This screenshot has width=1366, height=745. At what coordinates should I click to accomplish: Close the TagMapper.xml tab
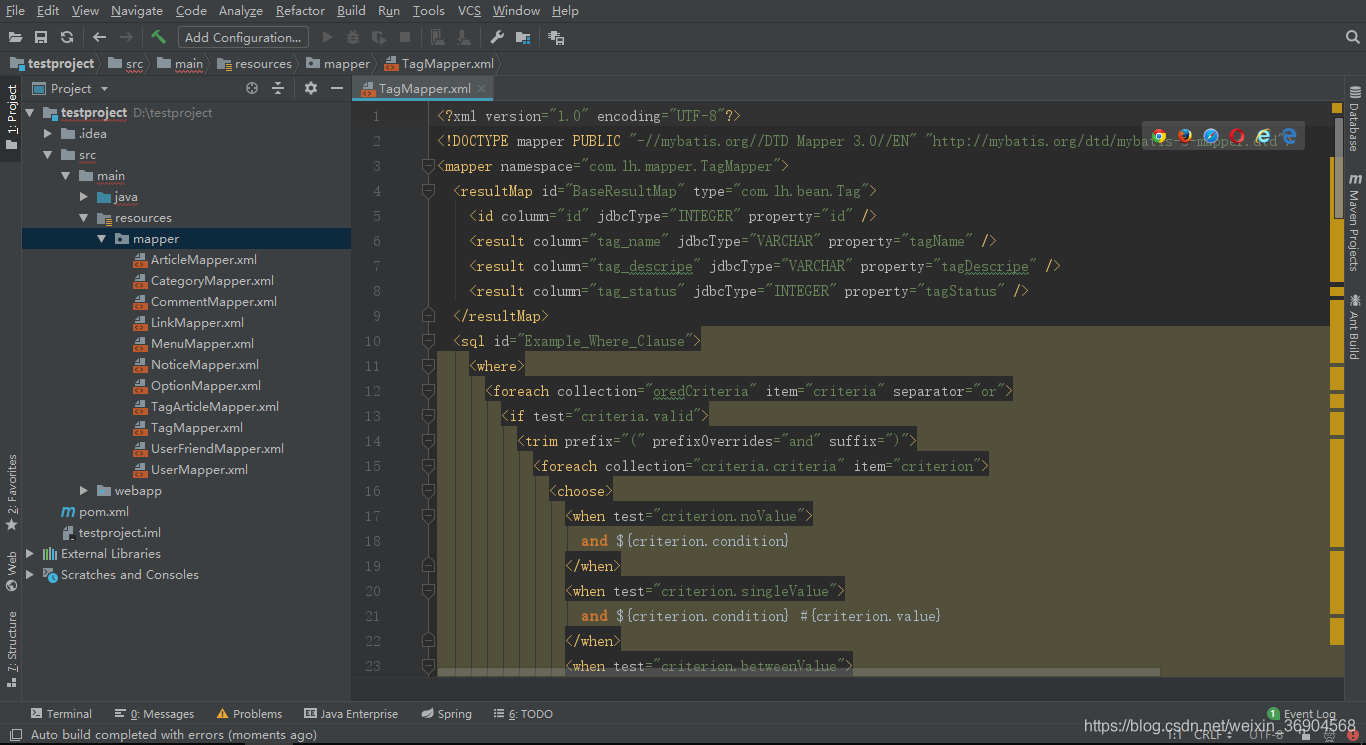point(481,88)
